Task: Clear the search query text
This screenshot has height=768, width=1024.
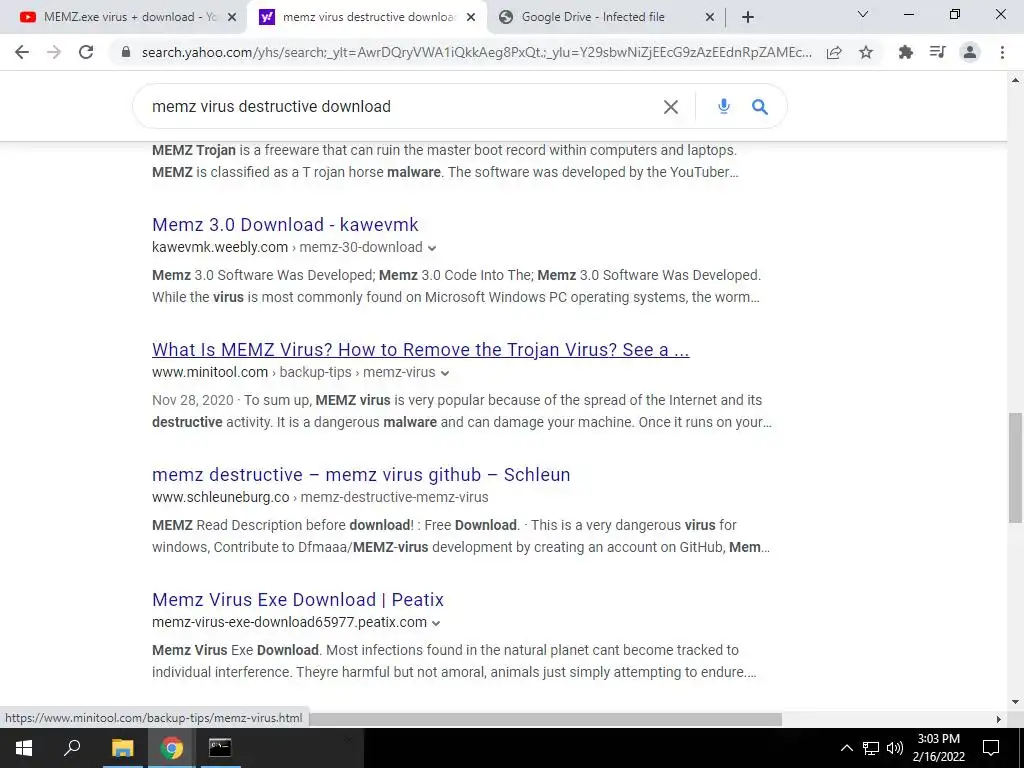Action: pyautogui.click(x=671, y=107)
